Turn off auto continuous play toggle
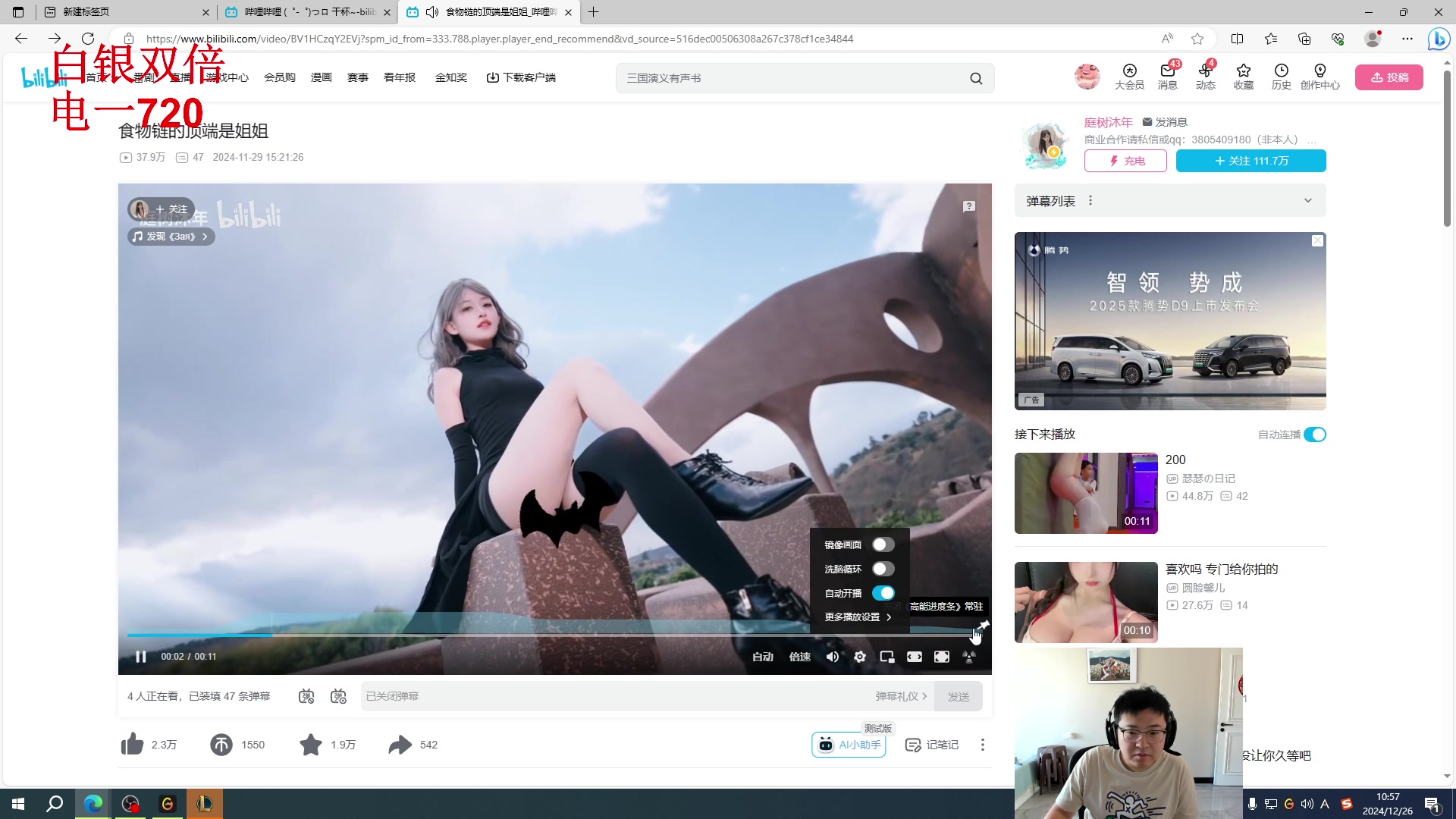This screenshot has height=819, width=1456. [1315, 435]
